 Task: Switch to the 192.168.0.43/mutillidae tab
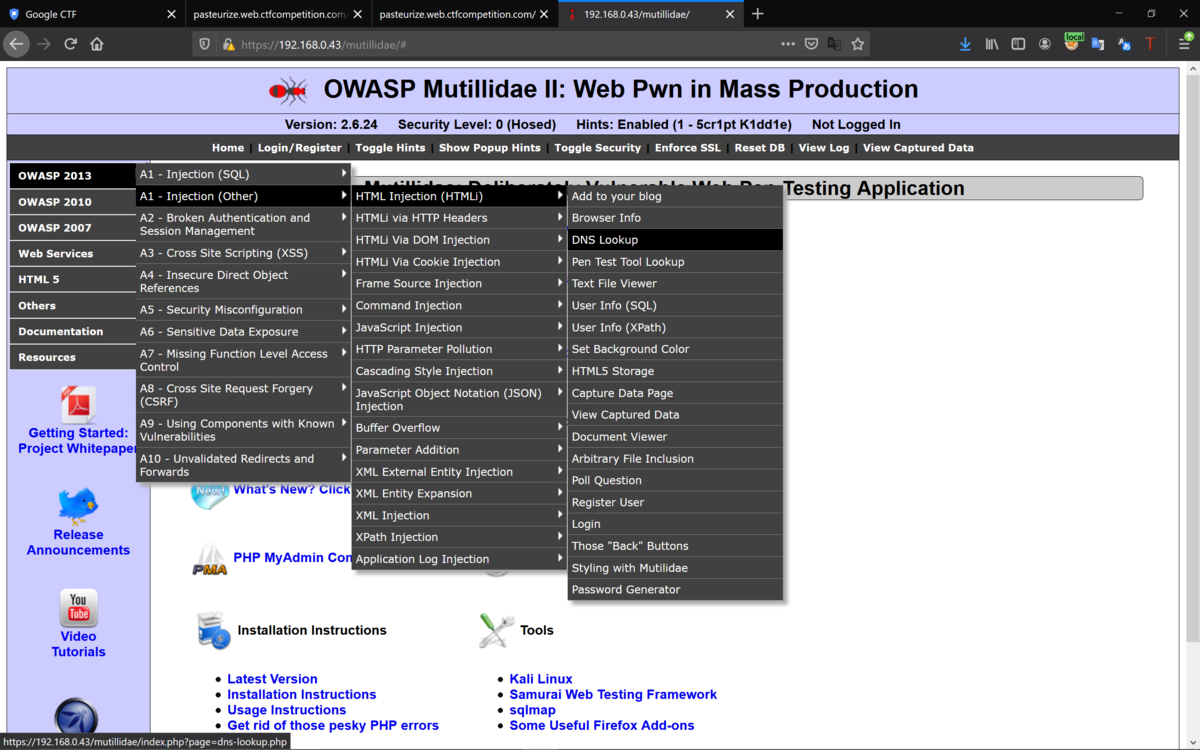(652, 14)
